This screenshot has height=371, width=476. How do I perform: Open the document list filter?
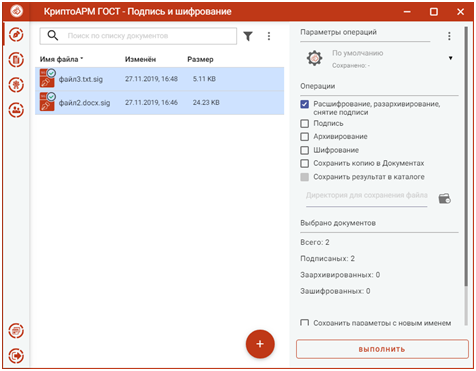coord(248,36)
